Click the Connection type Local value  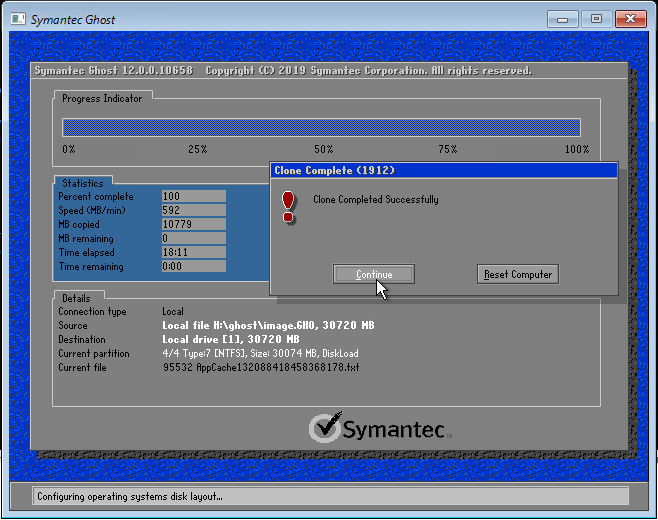(x=173, y=311)
